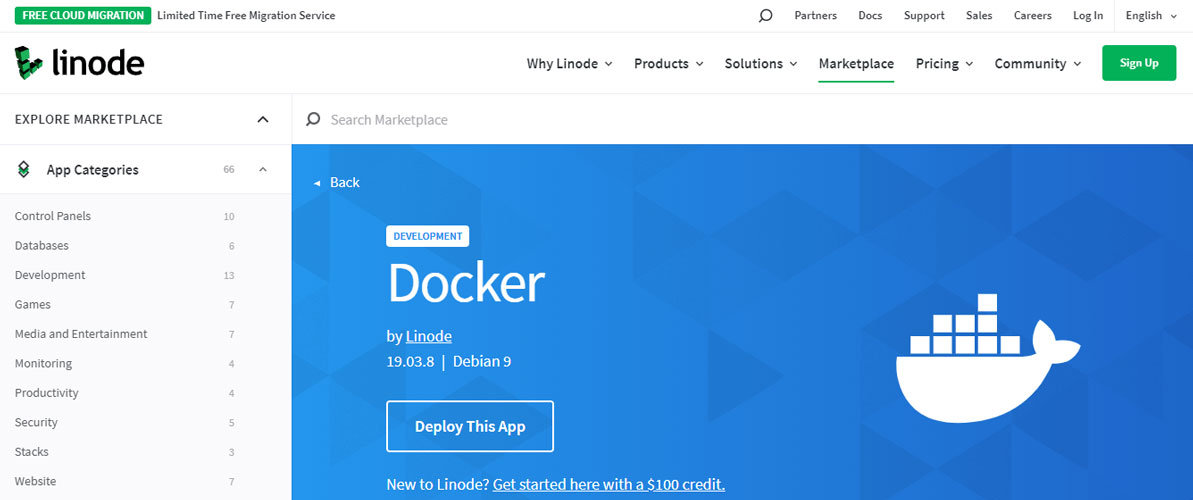The image size is (1193, 500).
Task: Select the Databases category
Action: 42,246
